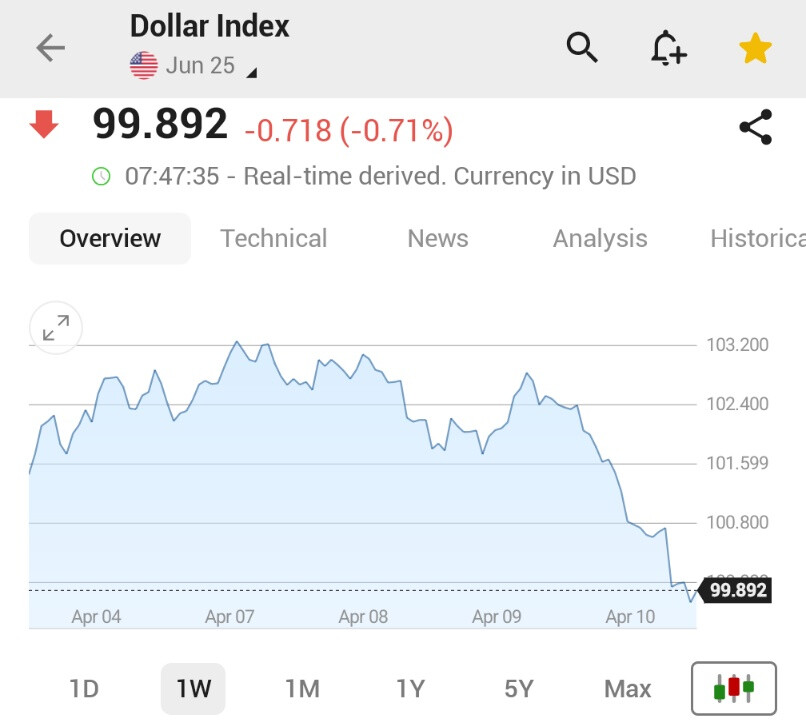Image resolution: width=806 pixels, height=726 pixels.
Task: Set chart range to 5Y
Action: (519, 688)
